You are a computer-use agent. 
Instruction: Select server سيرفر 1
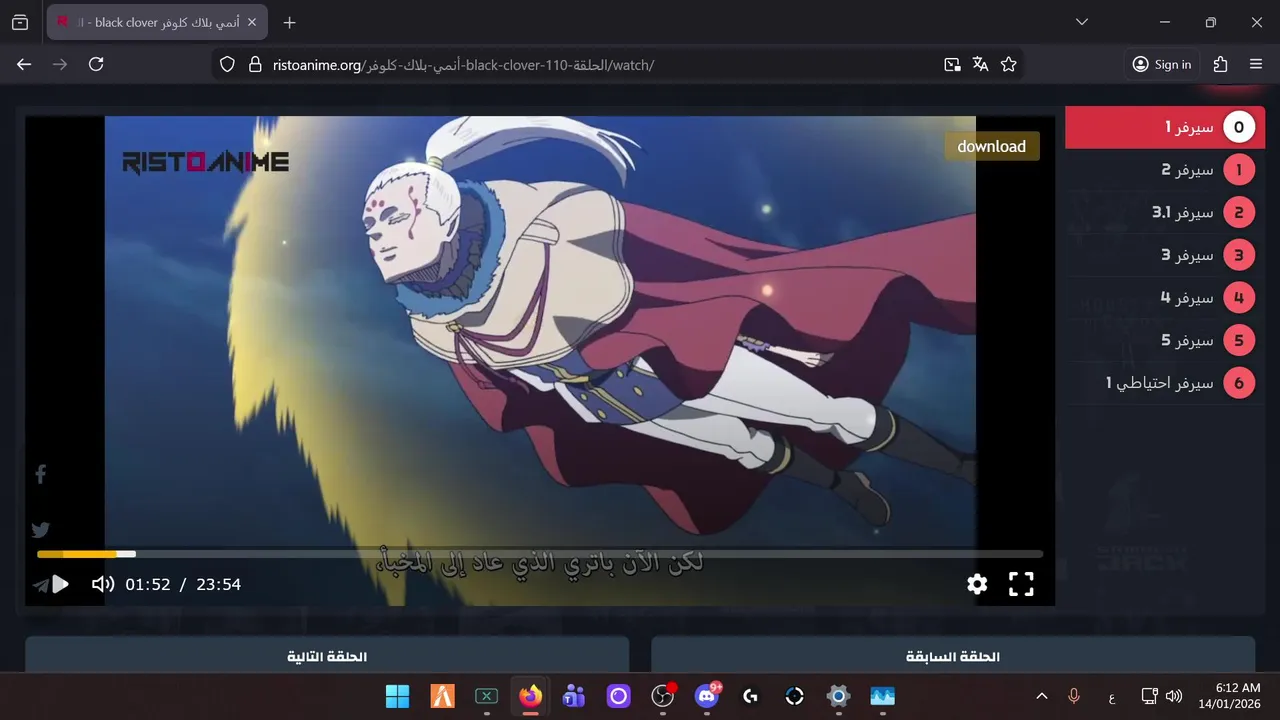click(1165, 127)
